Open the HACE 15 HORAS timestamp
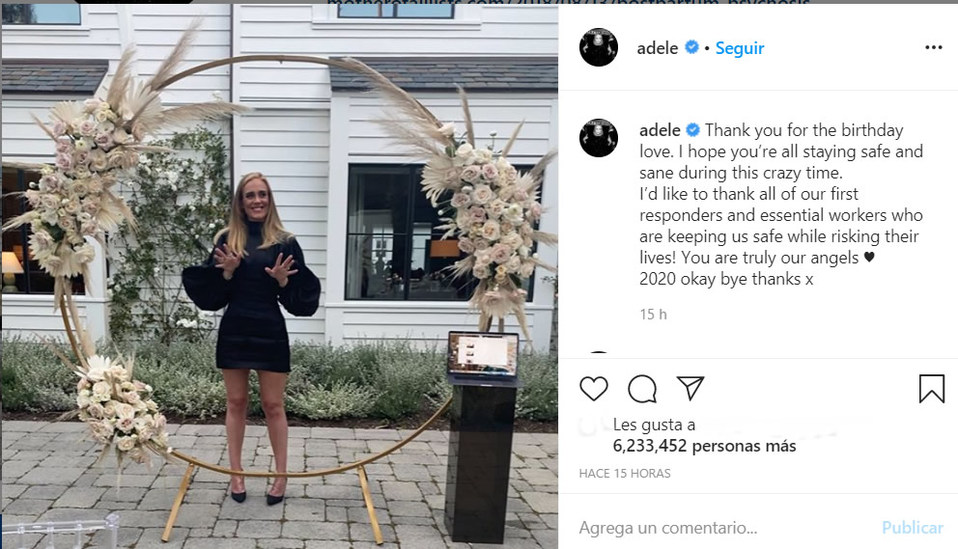Viewport: 958px width, 549px height. [624, 473]
